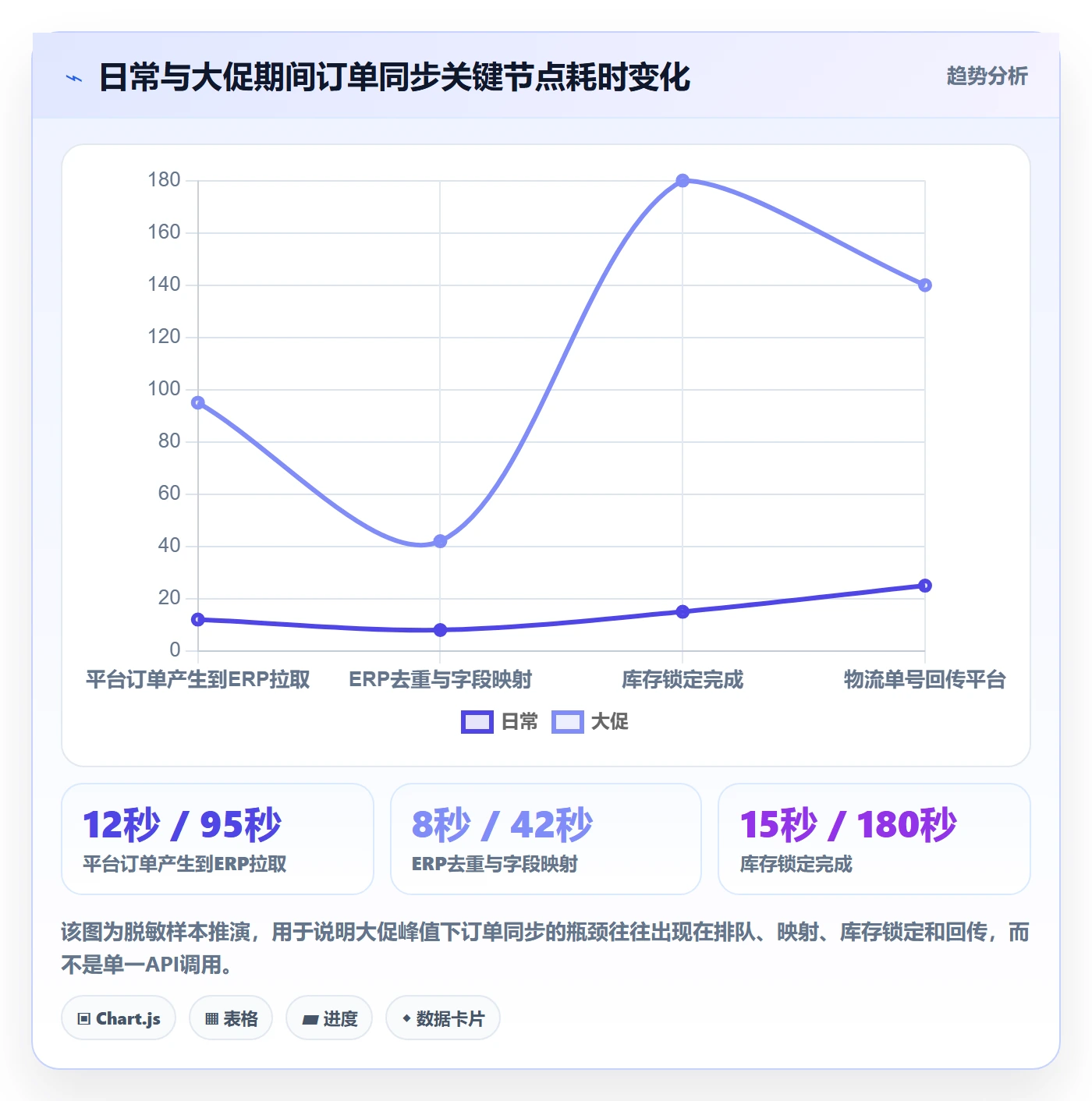Click card caption ERP去重与字段映射 under 8秒
The height and width of the screenshot is (1101, 1092).
[495, 864]
